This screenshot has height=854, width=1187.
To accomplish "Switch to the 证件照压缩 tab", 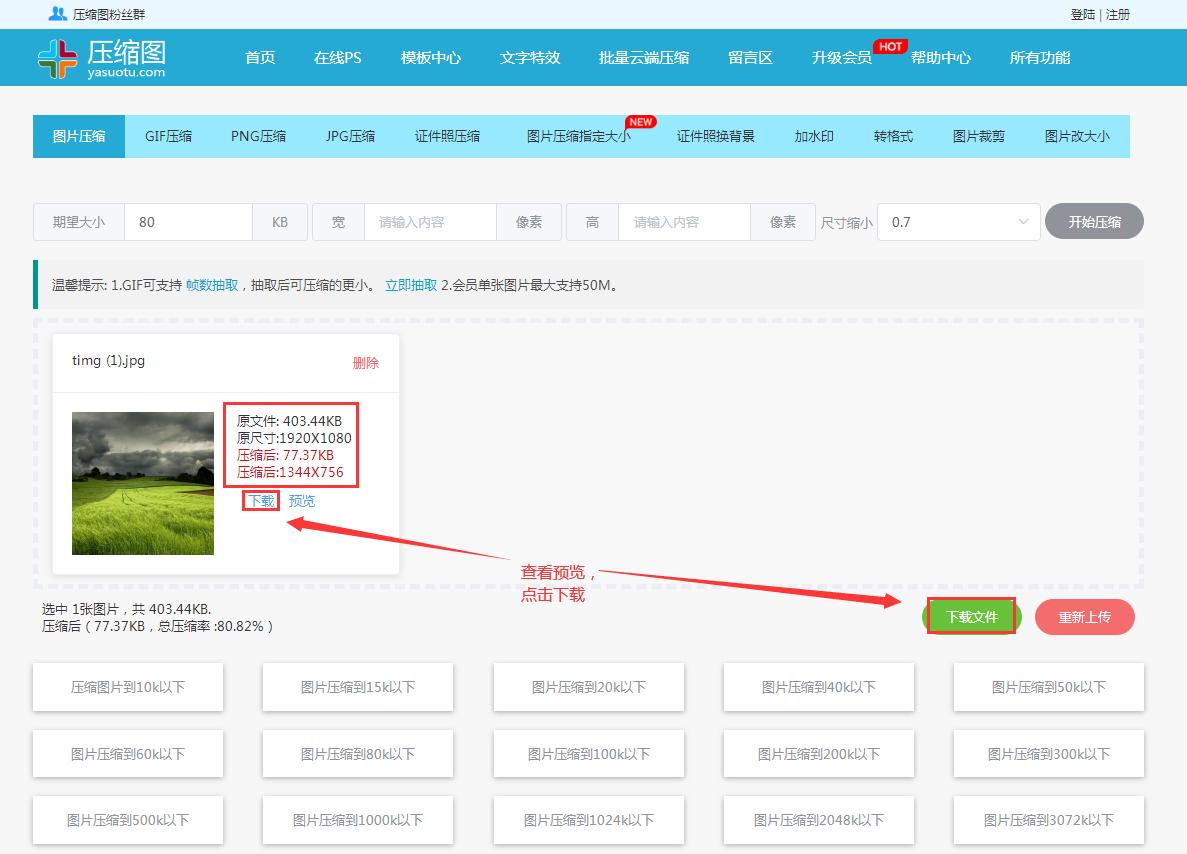I will point(445,136).
